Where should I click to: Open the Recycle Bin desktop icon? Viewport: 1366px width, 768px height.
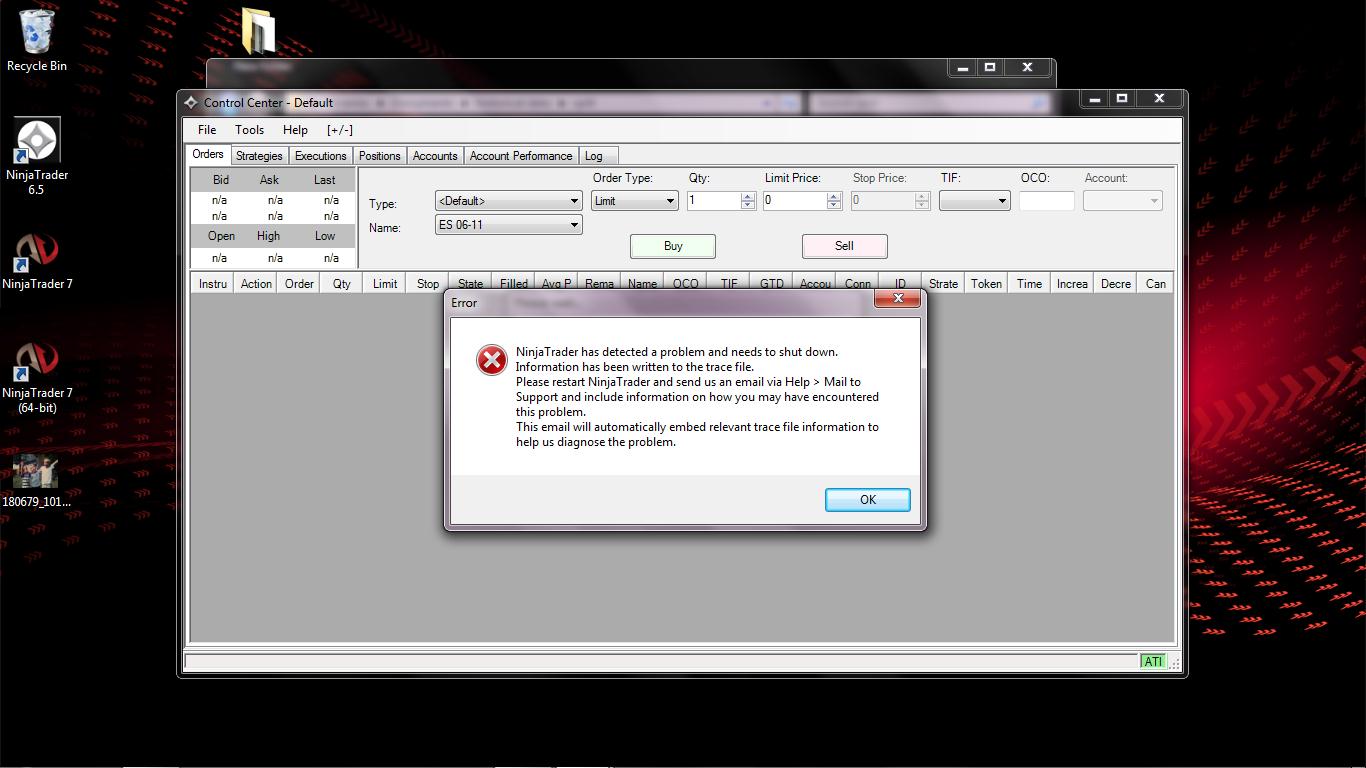[37, 40]
